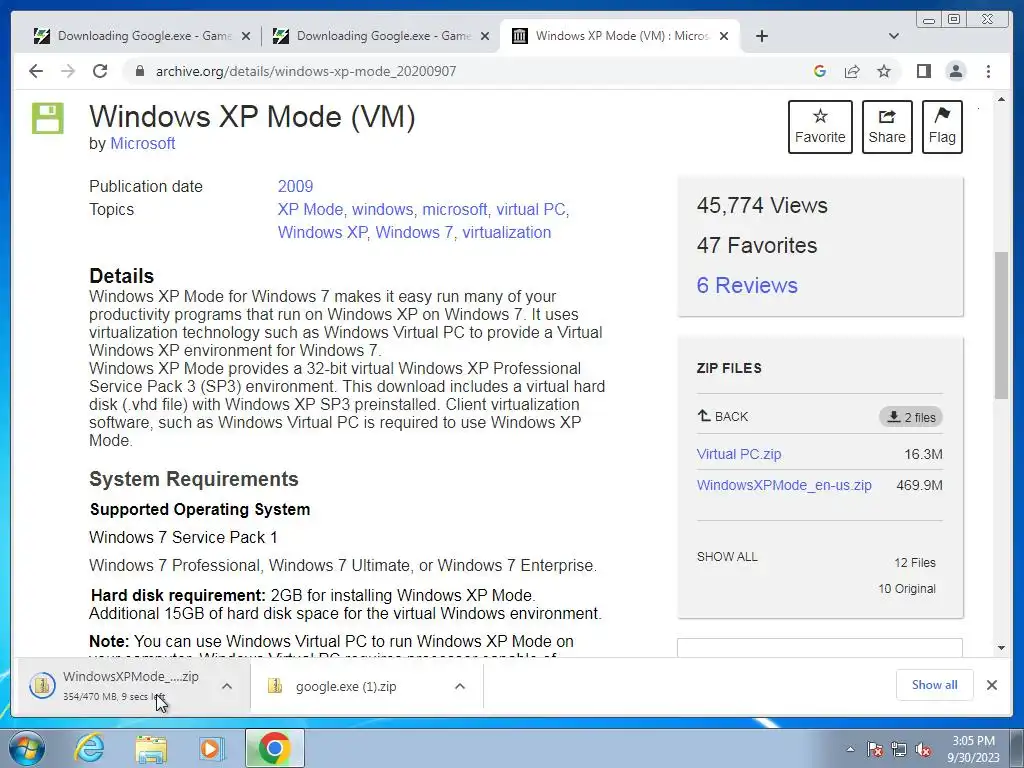Click the scrollbar down arrow
The image size is (1024, 768).
(1001, 648)
